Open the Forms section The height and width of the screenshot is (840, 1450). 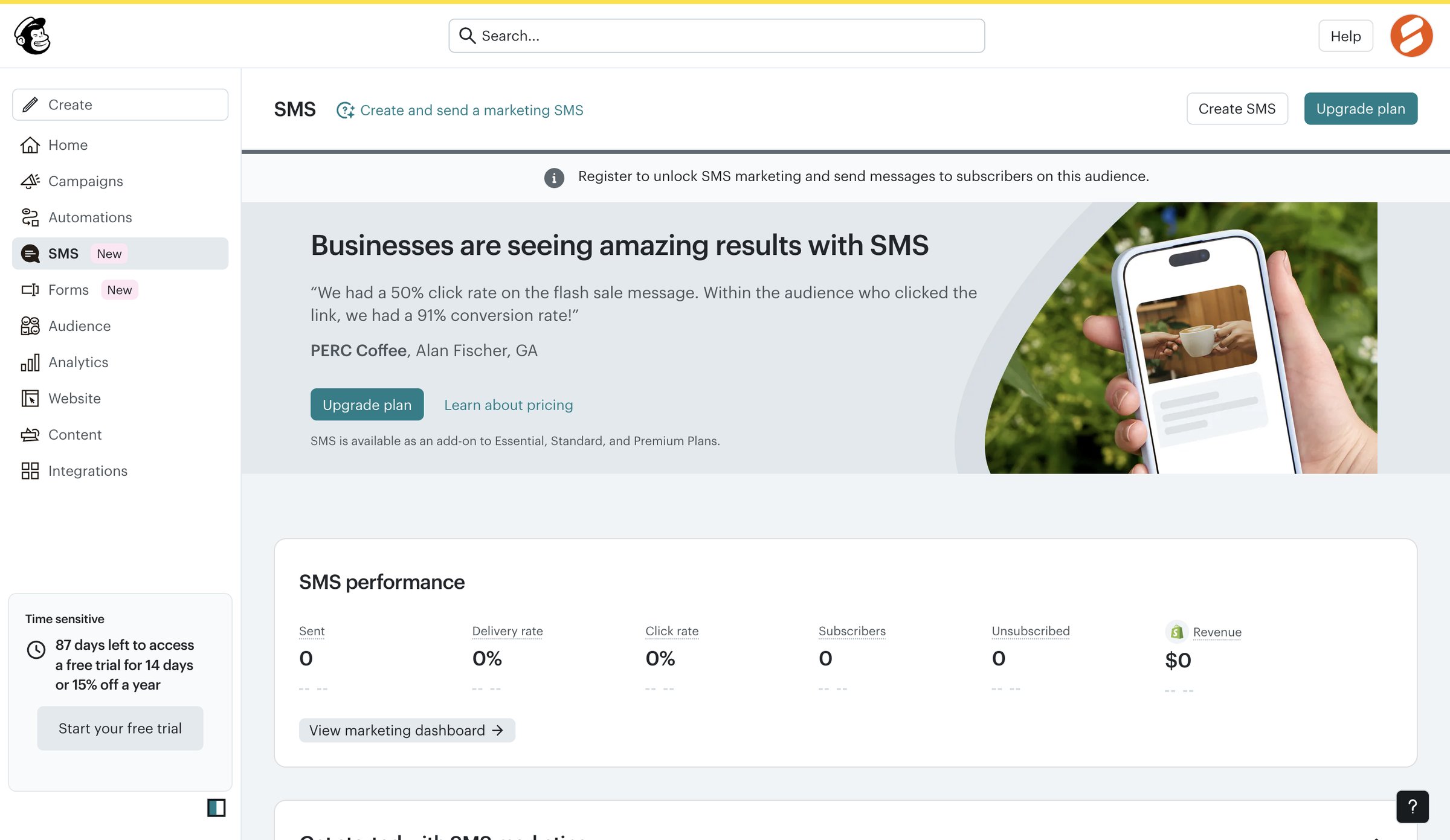coord(120,290)
